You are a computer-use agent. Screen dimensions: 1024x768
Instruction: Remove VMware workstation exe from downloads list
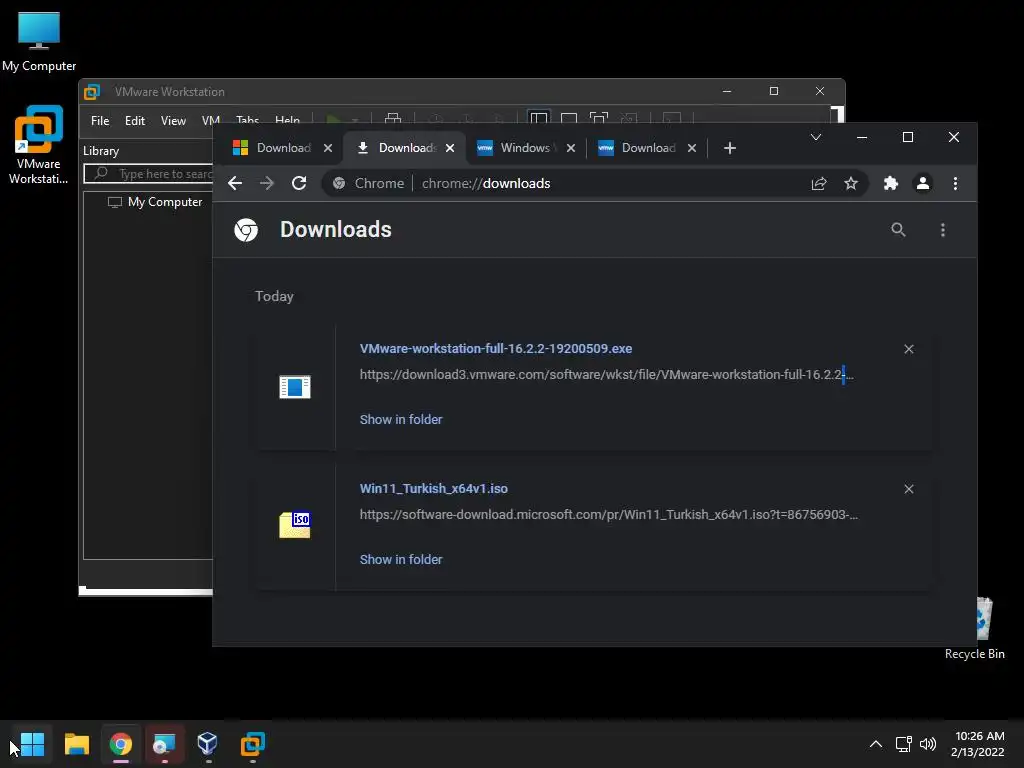click(x=909, y=349)
